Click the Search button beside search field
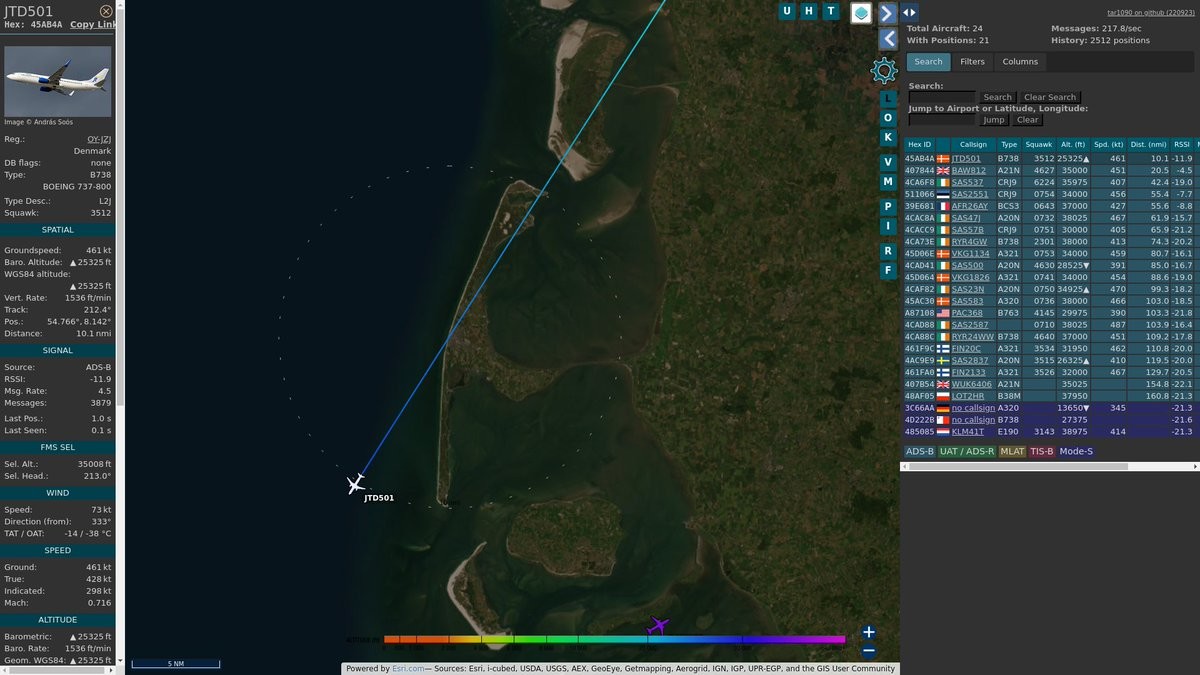 (997, 97)
